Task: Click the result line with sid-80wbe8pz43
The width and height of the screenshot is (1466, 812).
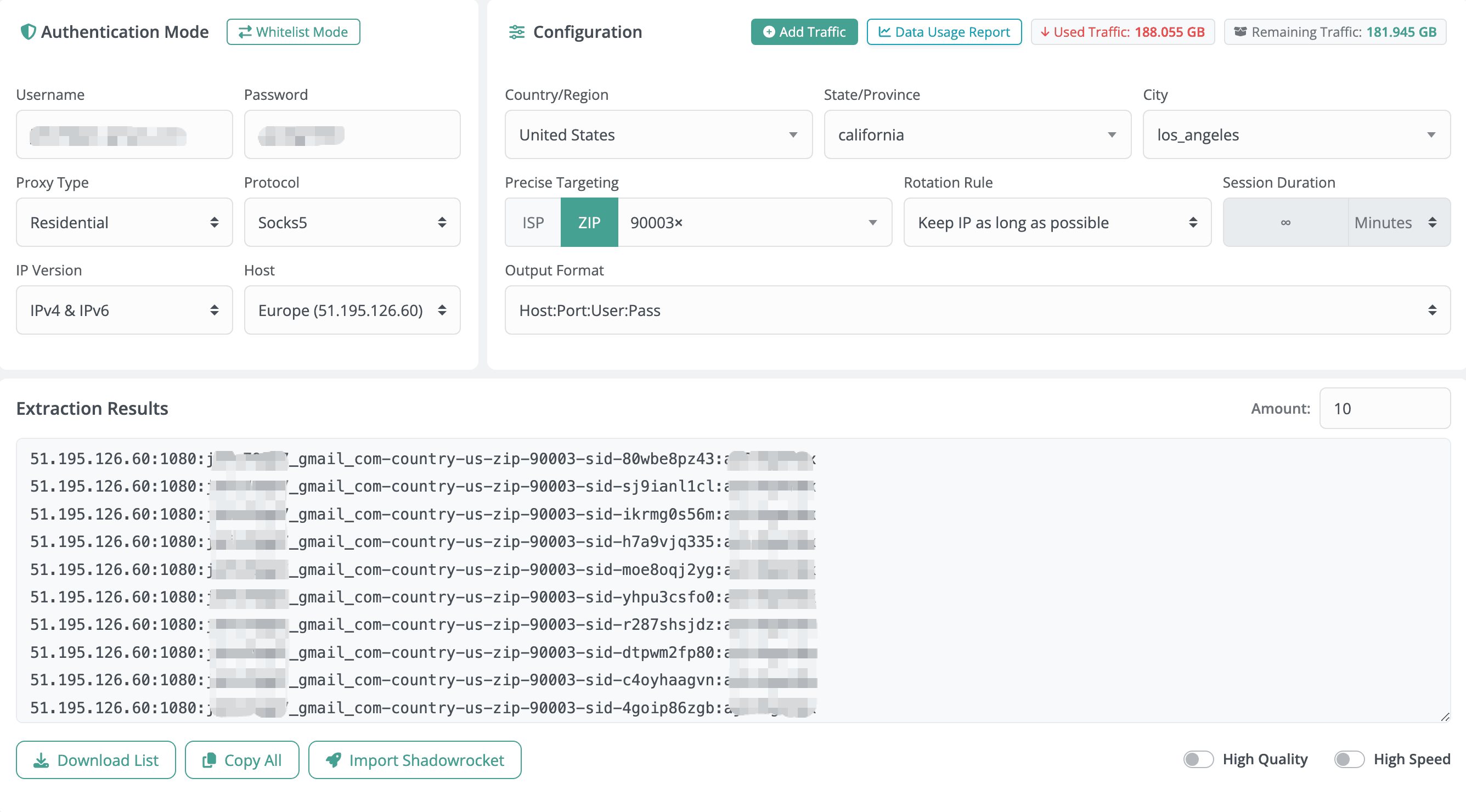Action: coord(424,459)
